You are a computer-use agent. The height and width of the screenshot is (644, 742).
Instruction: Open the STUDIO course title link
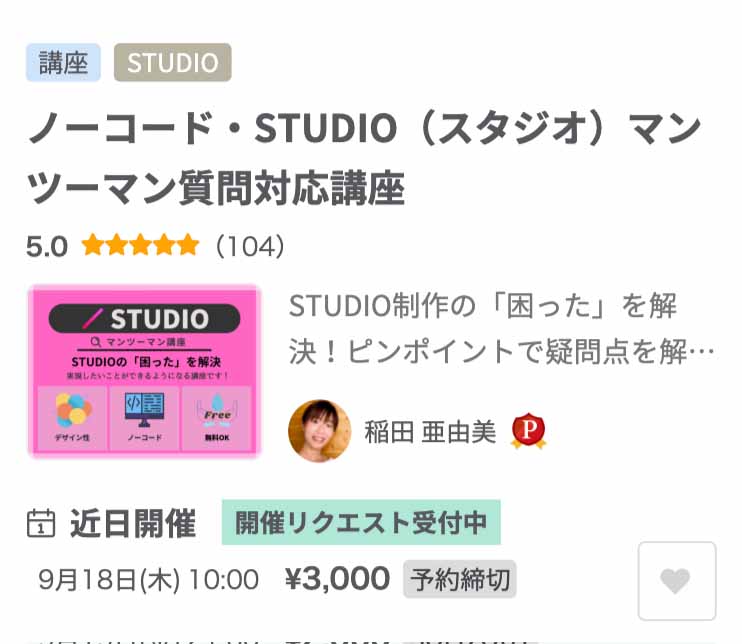[364, 158]
